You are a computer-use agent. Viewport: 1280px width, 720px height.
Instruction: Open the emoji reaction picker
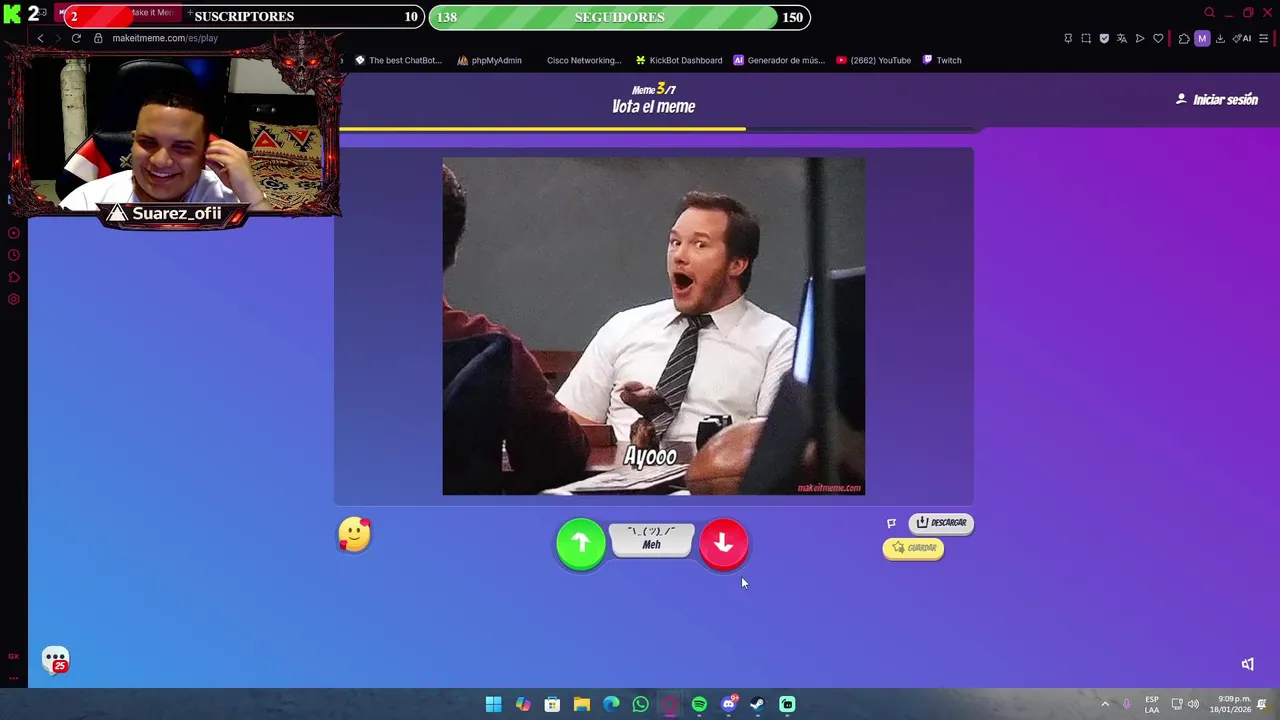[354, 535]
